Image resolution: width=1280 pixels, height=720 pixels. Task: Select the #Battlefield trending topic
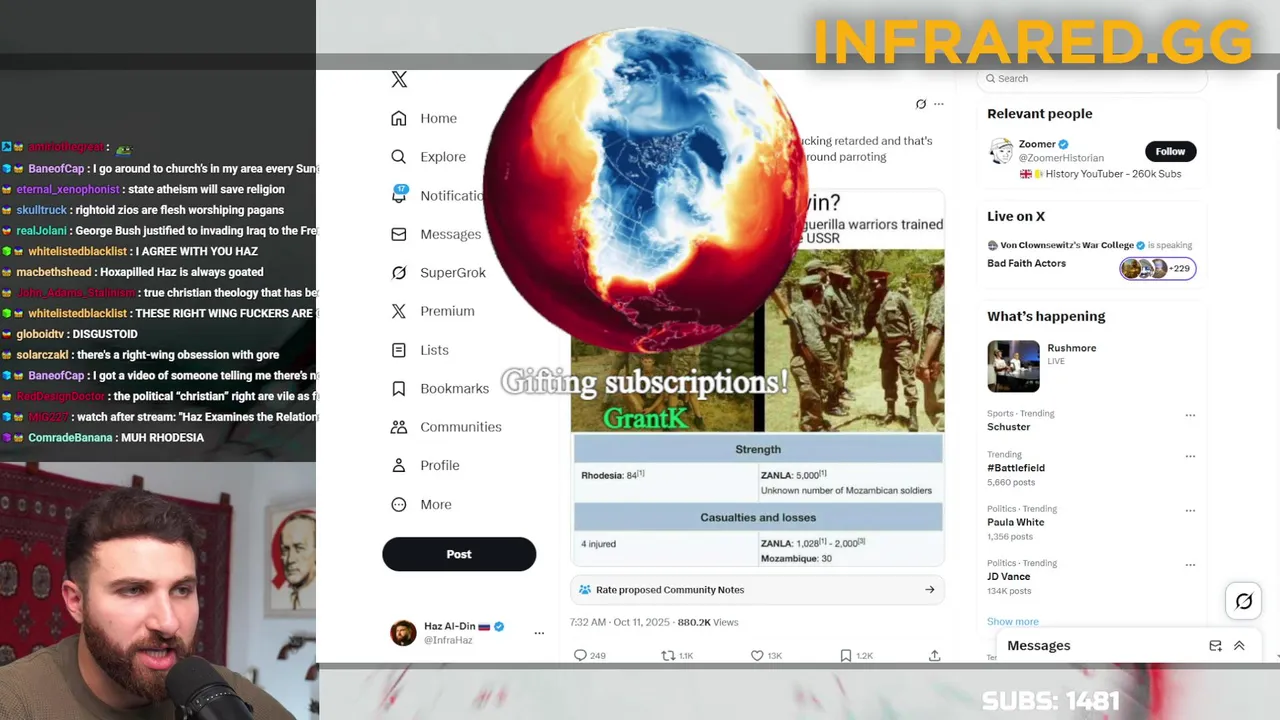[1016, 468]
